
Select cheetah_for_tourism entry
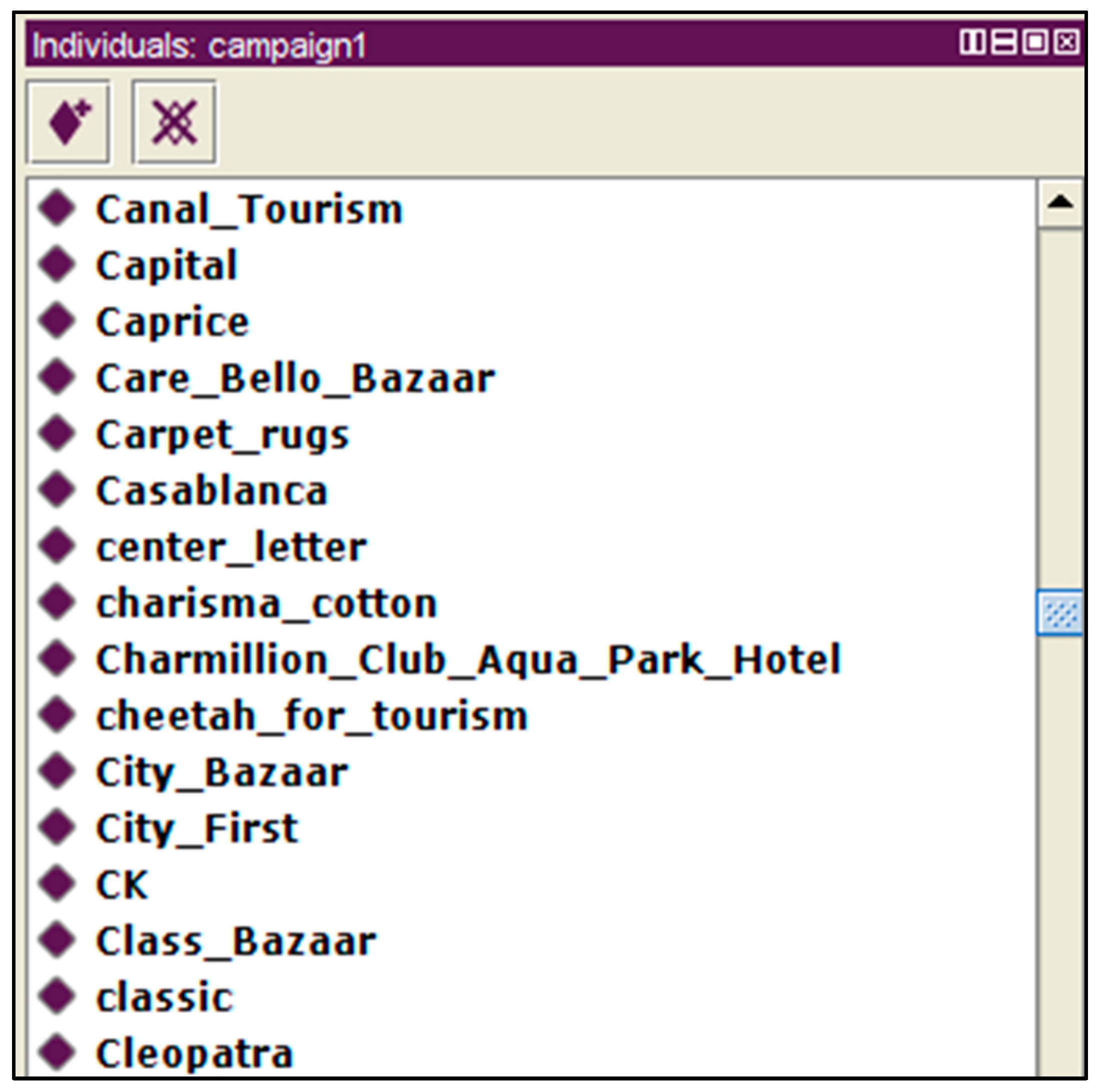tap(312, 716)
